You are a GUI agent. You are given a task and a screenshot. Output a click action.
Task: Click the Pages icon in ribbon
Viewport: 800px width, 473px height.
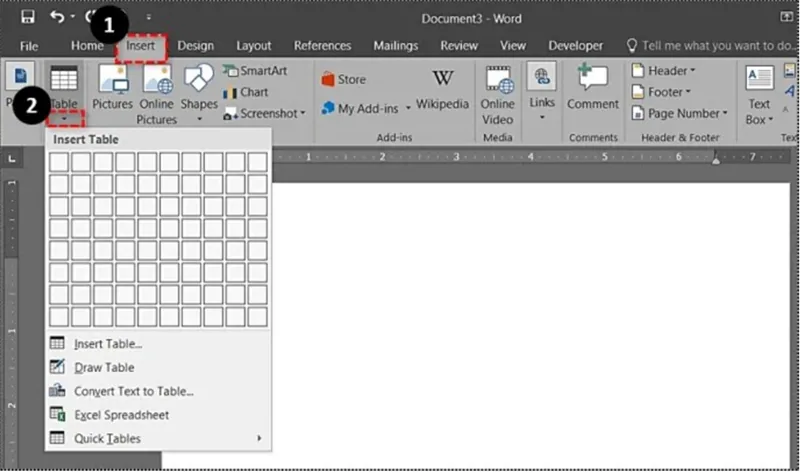click(x=20, y=76)
